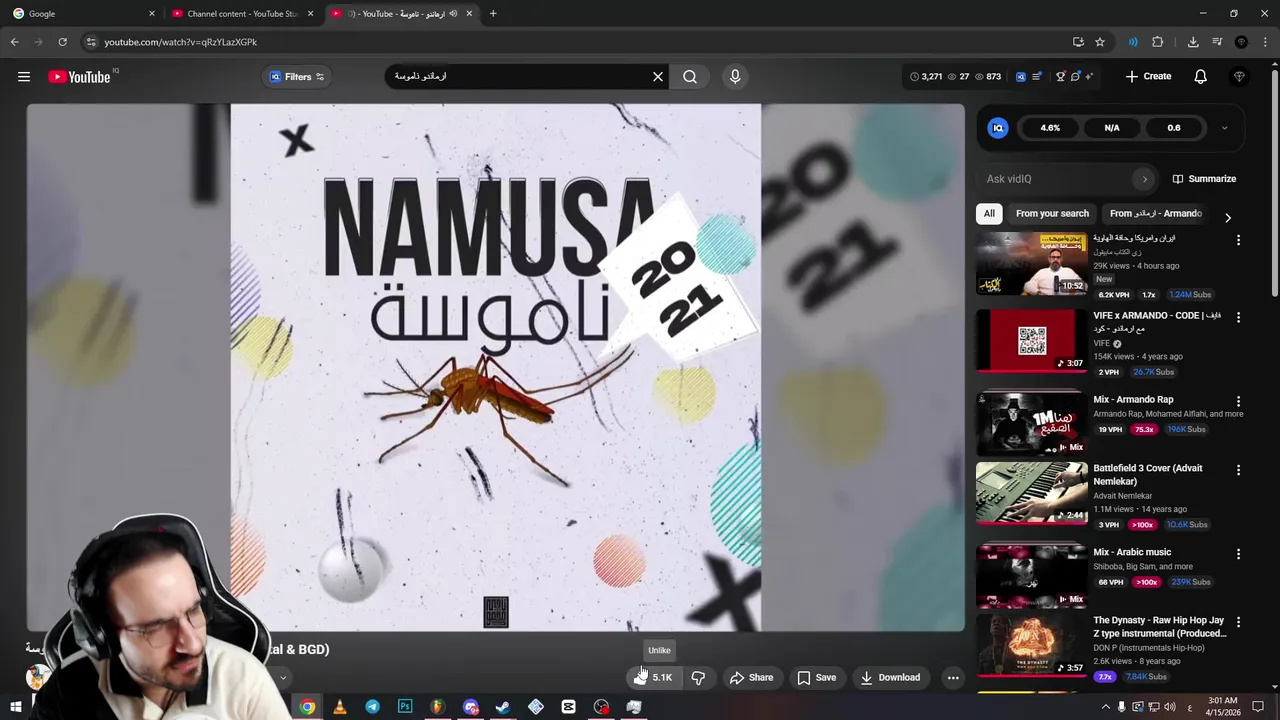This screenshot has width=1280, height=720.
Task: Open options for VIFE x ARMANDO video
Action: (1238, 317)
